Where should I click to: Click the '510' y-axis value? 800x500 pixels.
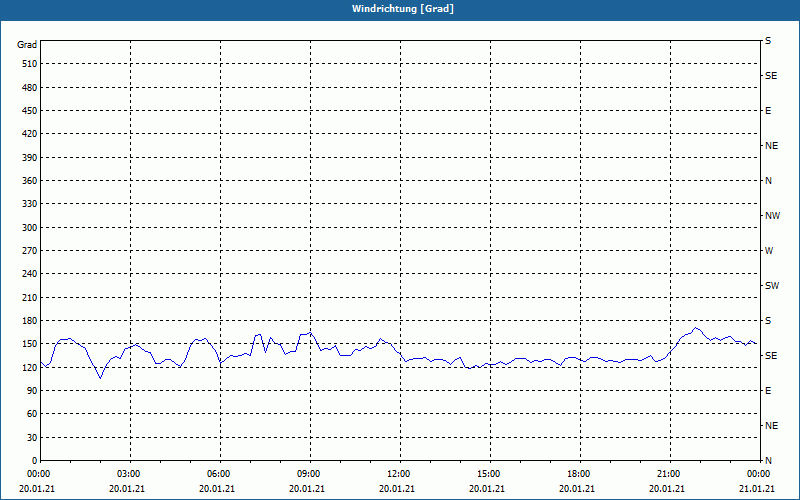(x=30, y=64)
